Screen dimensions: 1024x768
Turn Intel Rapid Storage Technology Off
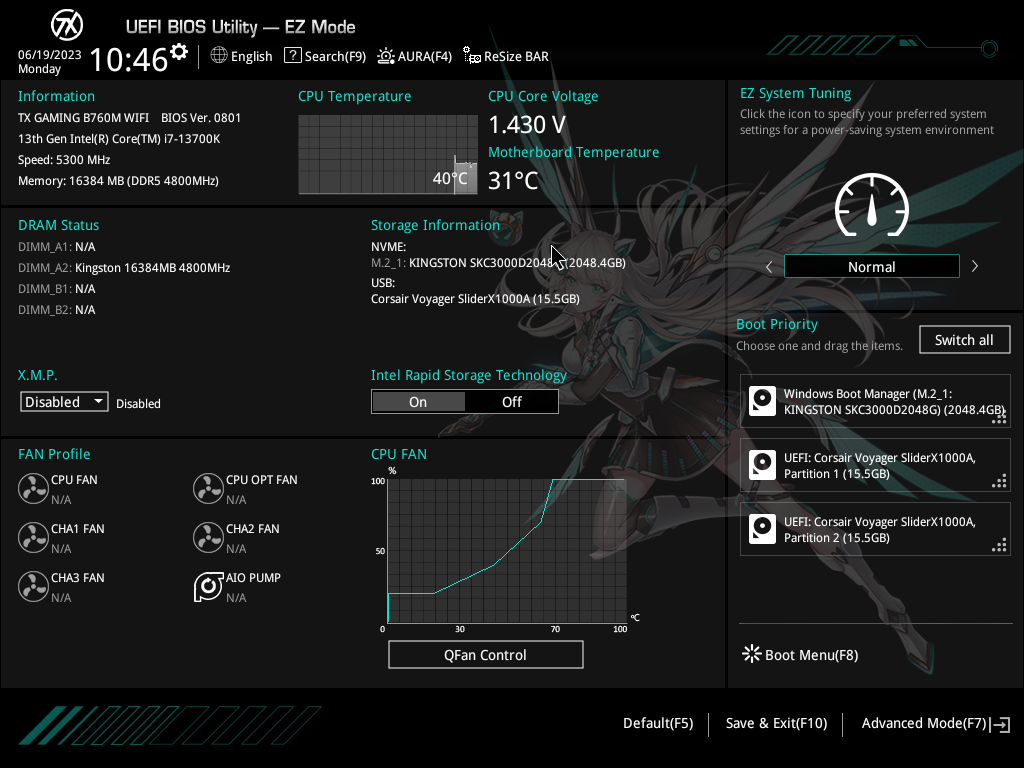coord(511,402)
